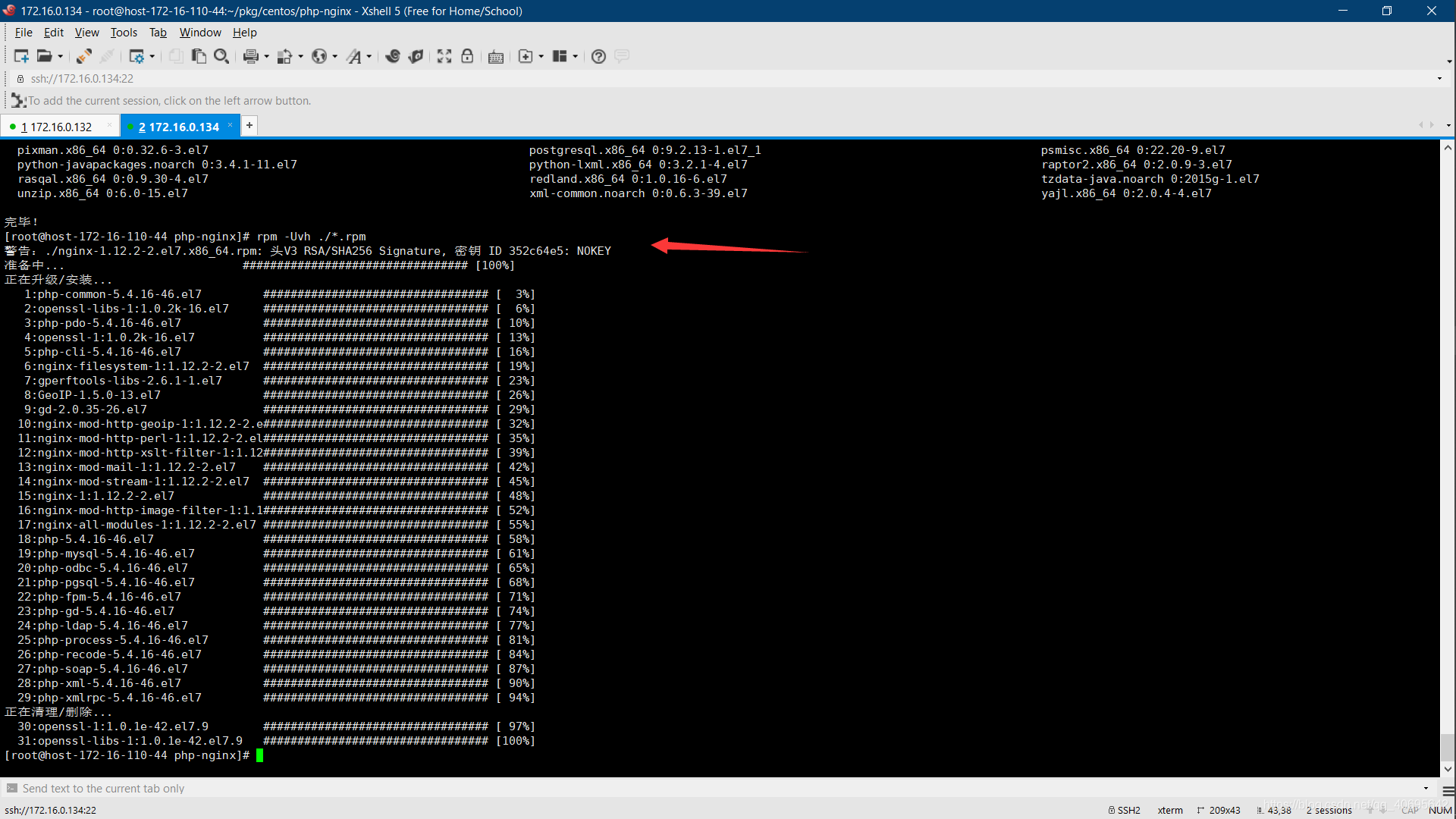Screen dimensions: 1456x819
Task: Click the 15:nginx-1:1.12.2-2.el7 row
Action: tap(276, 496)
